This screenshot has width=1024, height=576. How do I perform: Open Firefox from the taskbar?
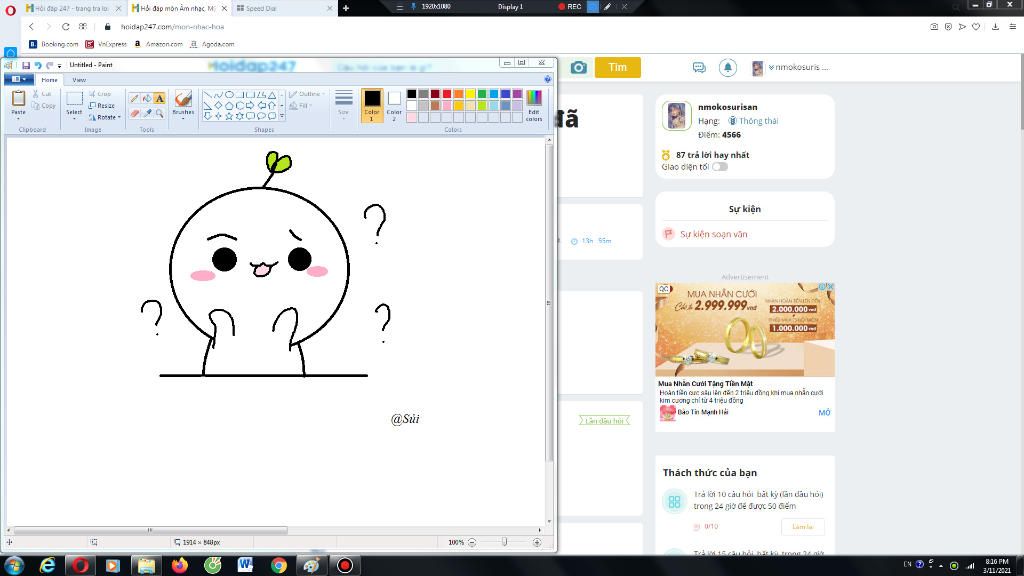[179, 566]
